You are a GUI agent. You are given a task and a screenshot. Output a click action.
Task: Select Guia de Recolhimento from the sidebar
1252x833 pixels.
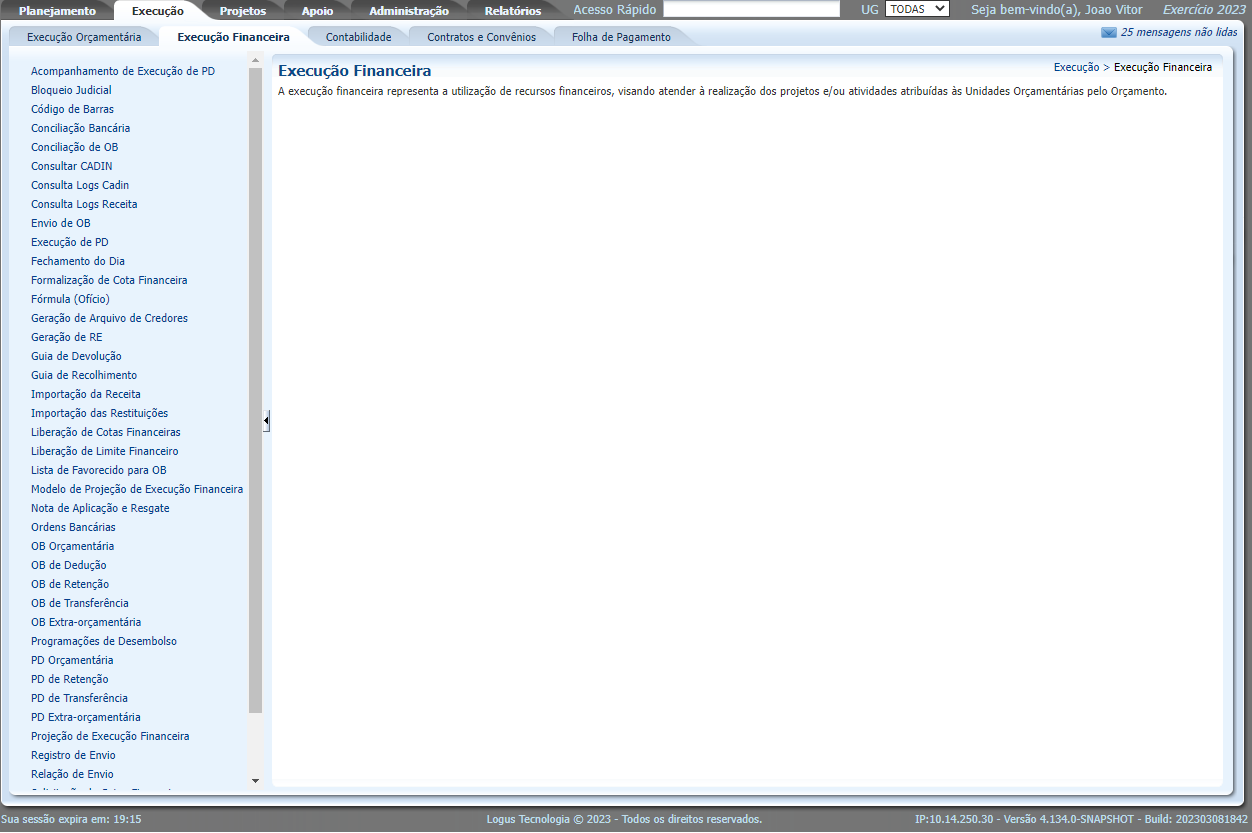pyautogui.click(x=84, y=375)
